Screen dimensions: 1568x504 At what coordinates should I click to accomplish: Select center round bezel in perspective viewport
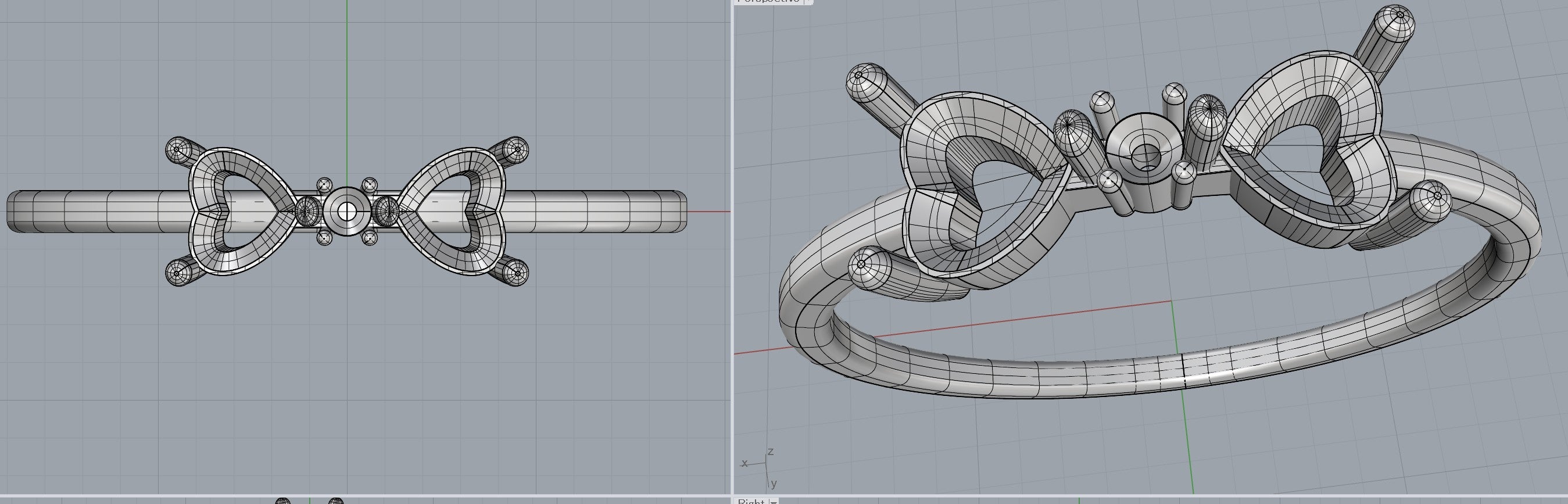pyautogui.click(x=1144, y=162)
